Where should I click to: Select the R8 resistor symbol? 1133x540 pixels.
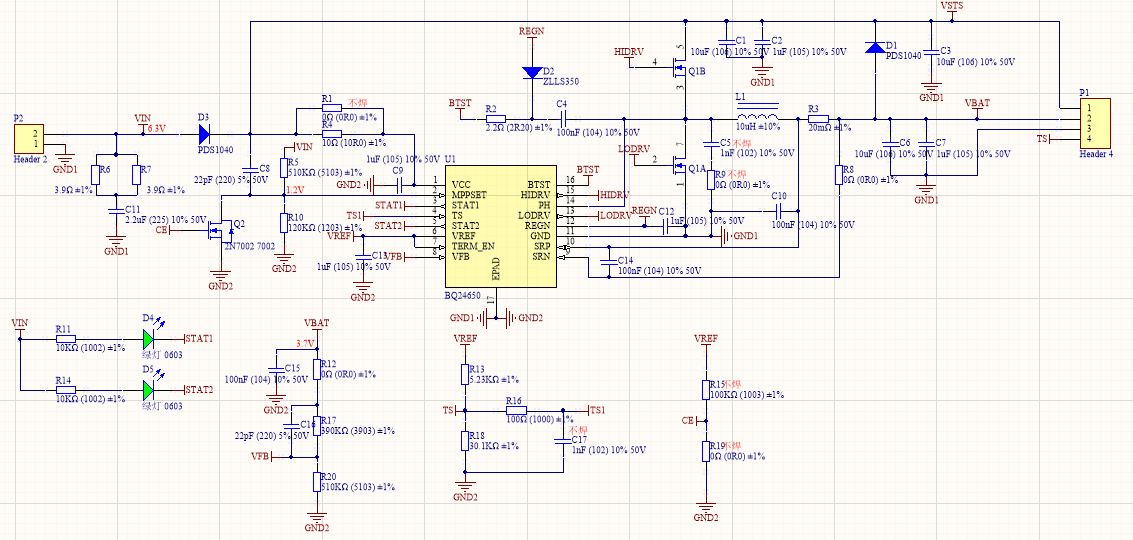tap(838, 174)
